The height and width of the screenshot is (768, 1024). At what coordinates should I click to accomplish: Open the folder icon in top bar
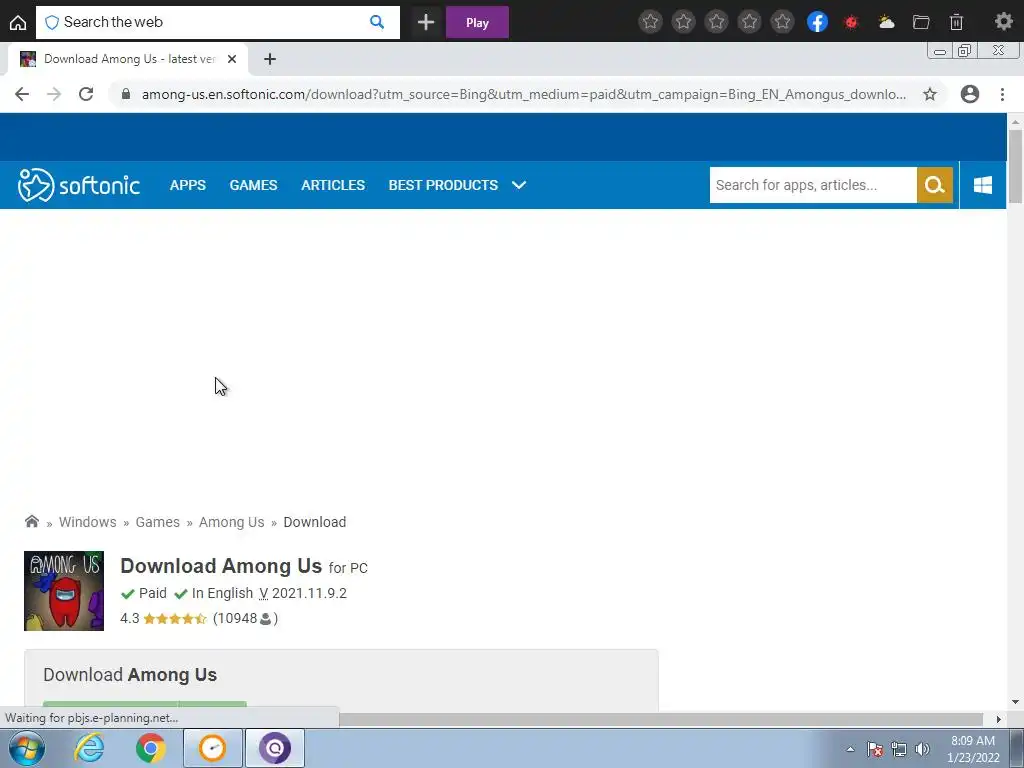click(x=921, y=22)
